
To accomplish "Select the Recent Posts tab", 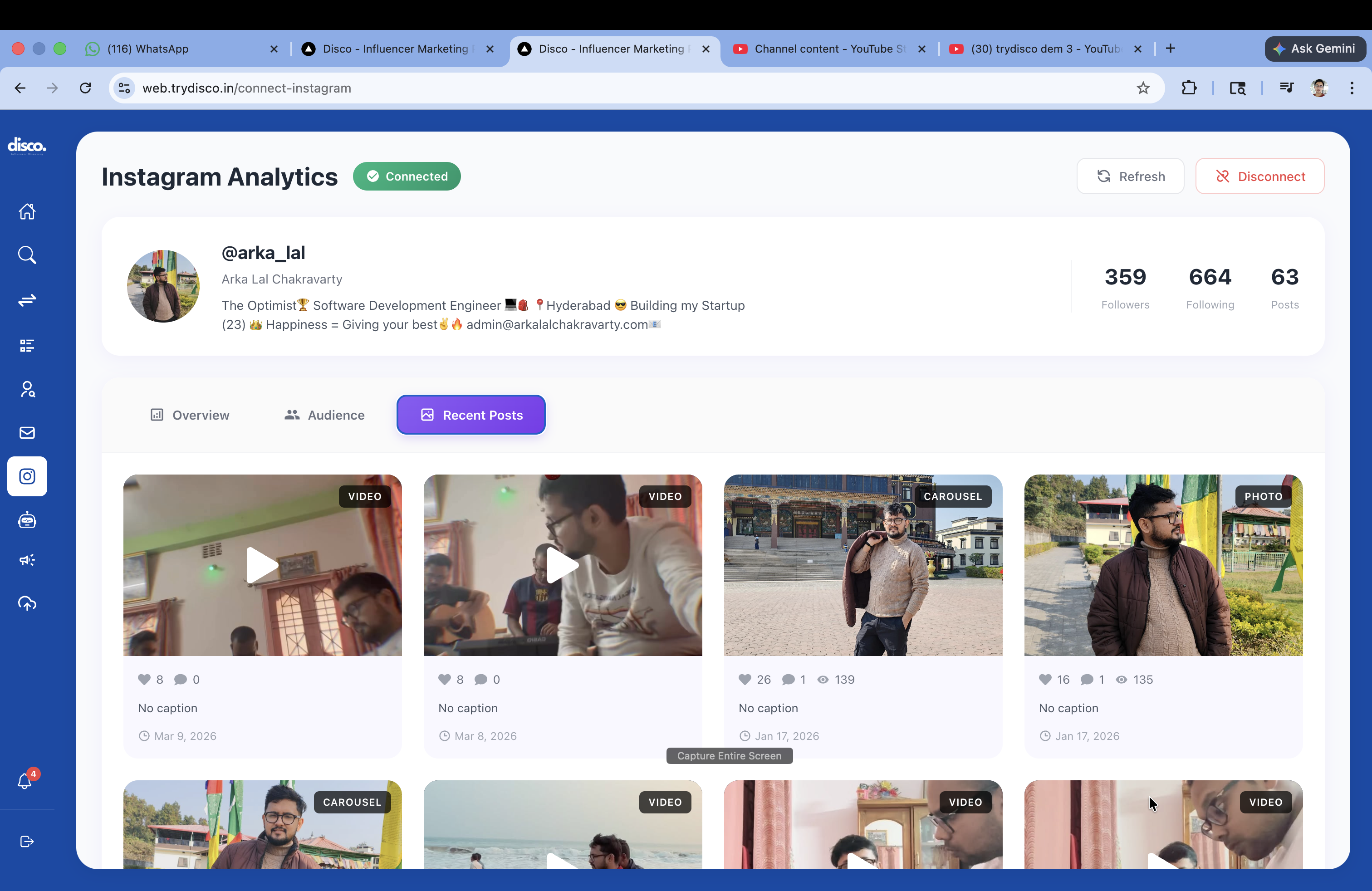I will pos(471,415).
